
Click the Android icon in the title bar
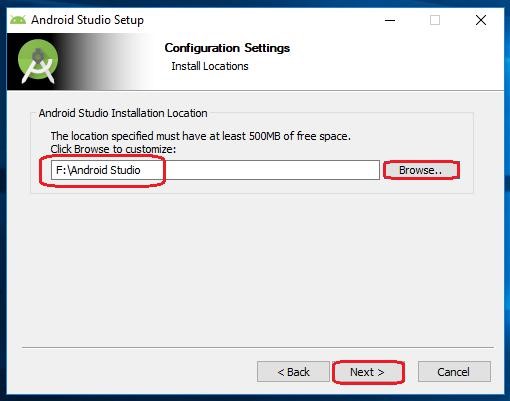(18, 20)
